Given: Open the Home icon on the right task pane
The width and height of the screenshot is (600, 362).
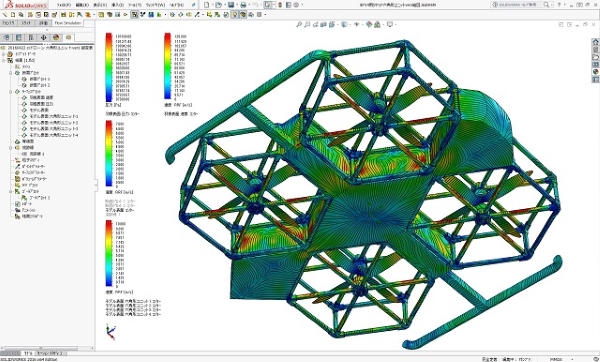Looking at the screenshot, I should click(x=595, y=42).
